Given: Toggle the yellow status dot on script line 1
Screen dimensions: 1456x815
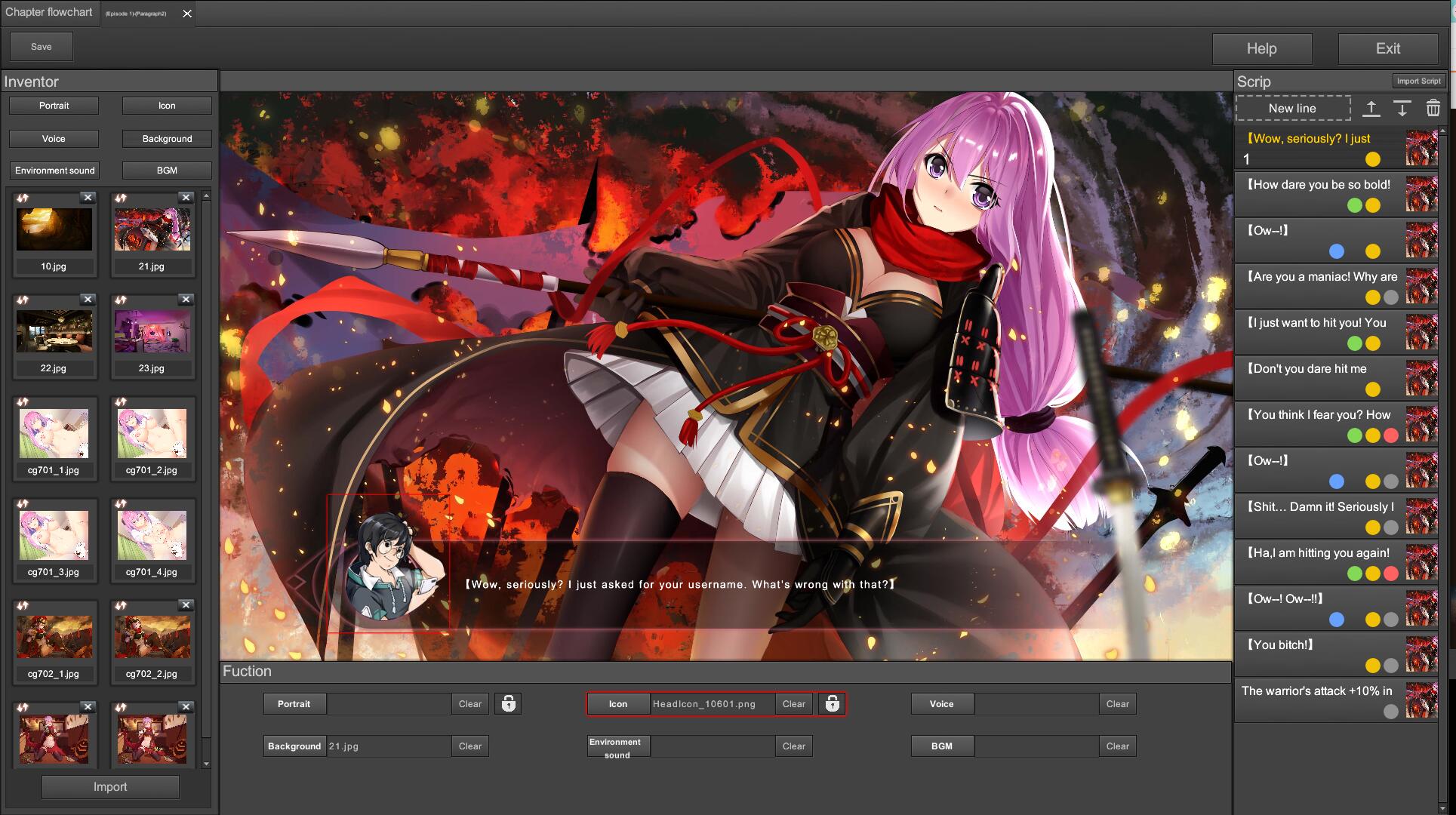Looking at the screenshot, I should [x=1372, y=160].
